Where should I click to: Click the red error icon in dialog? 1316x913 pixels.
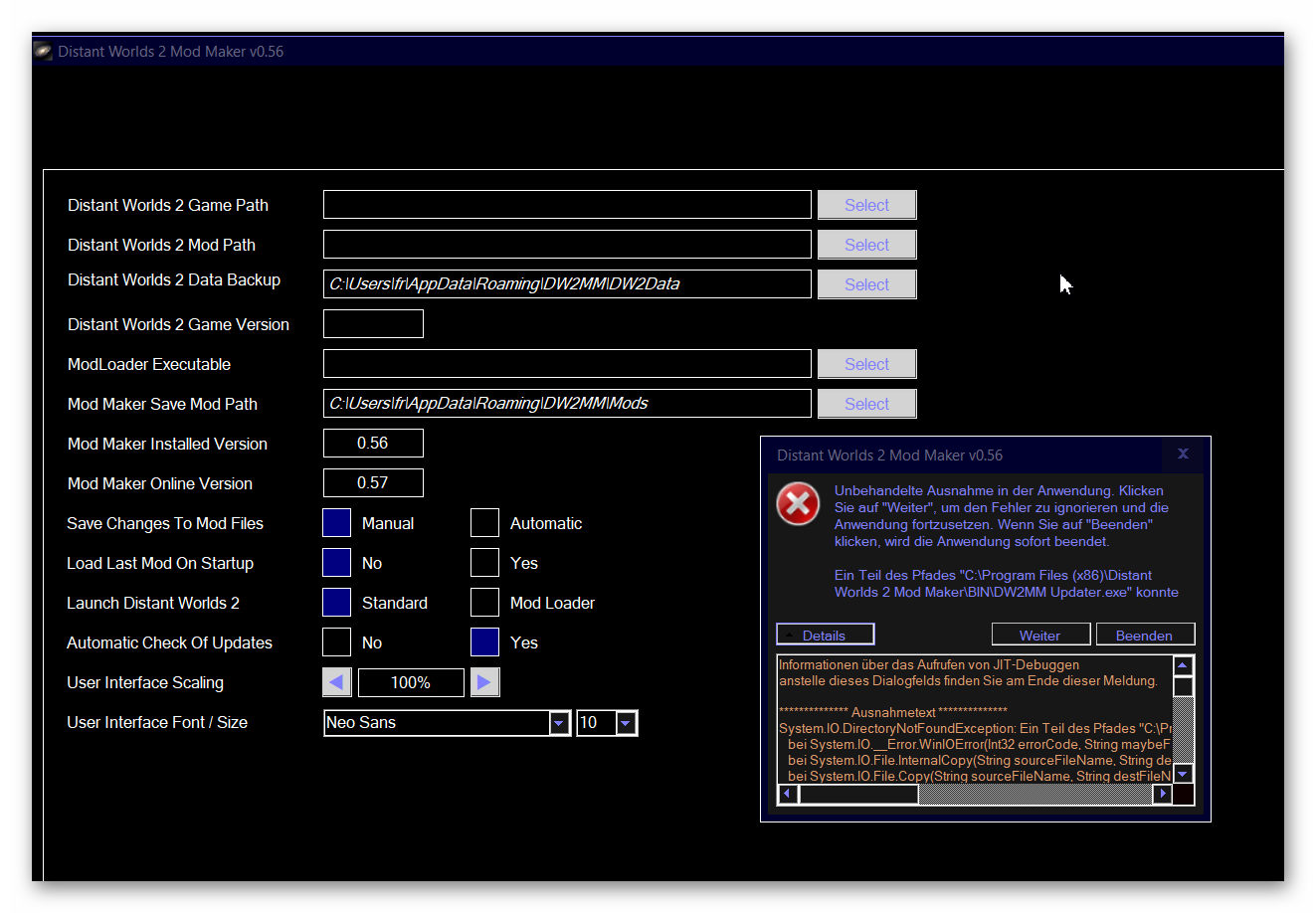[798, 504]
